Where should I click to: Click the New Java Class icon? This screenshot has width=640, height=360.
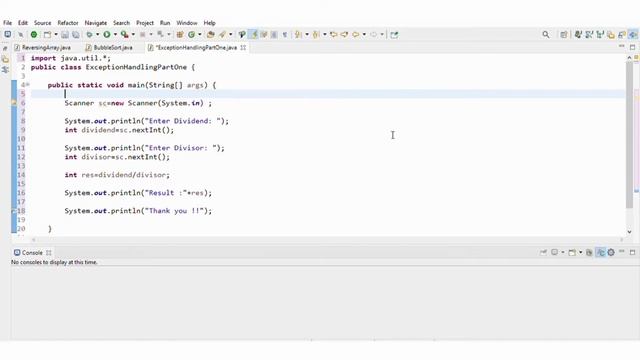point(191,35)
